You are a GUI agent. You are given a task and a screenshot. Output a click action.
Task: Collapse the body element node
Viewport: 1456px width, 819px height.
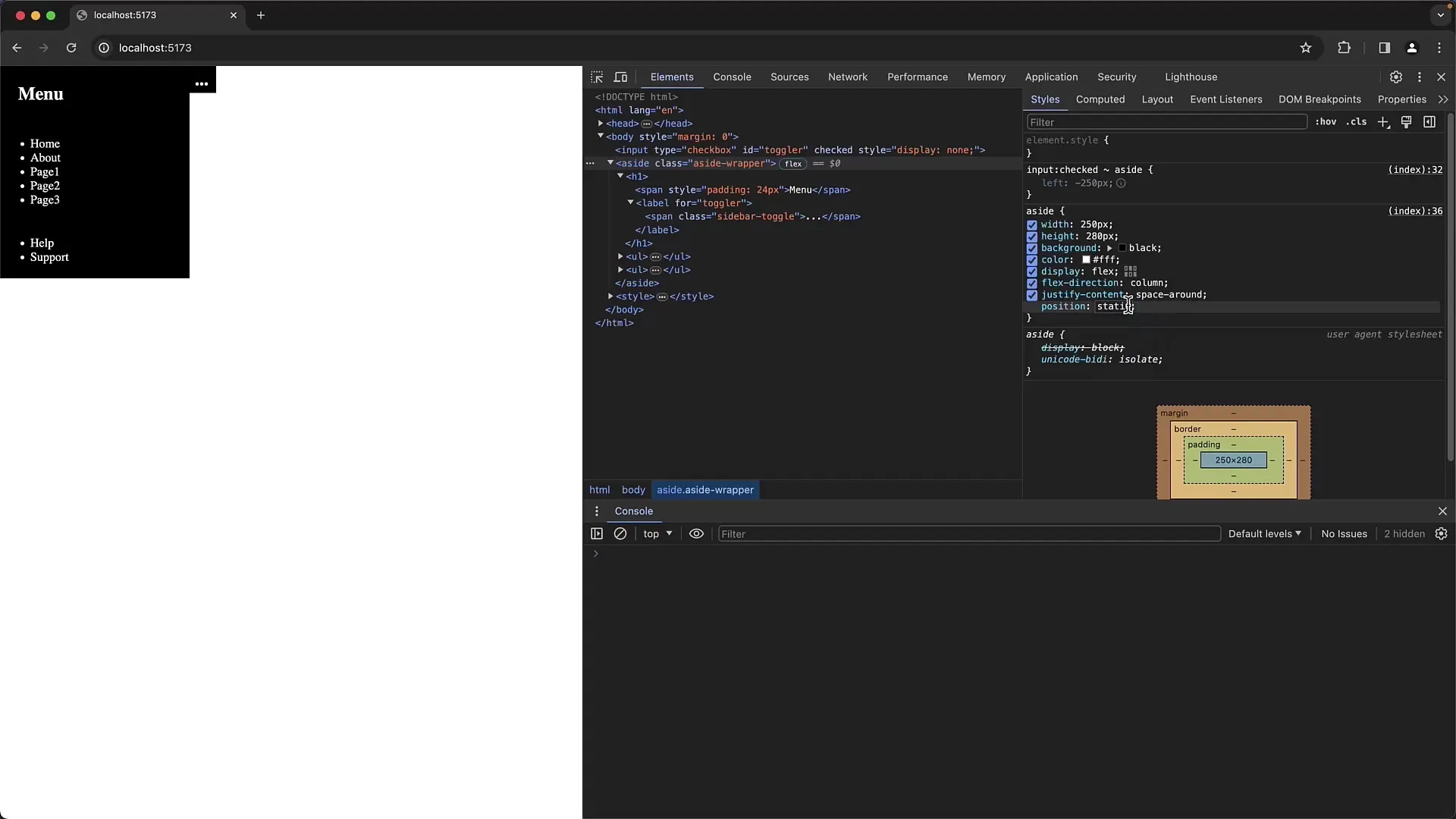tap(601, 136)
